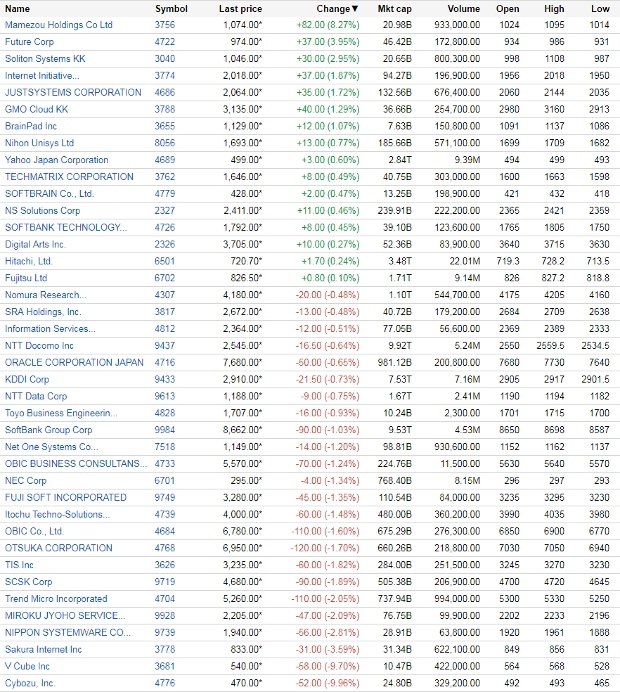Viewport: 620px width, 692px height.
Task: Sort by Last price column header
Action: (x=240, y=9)
